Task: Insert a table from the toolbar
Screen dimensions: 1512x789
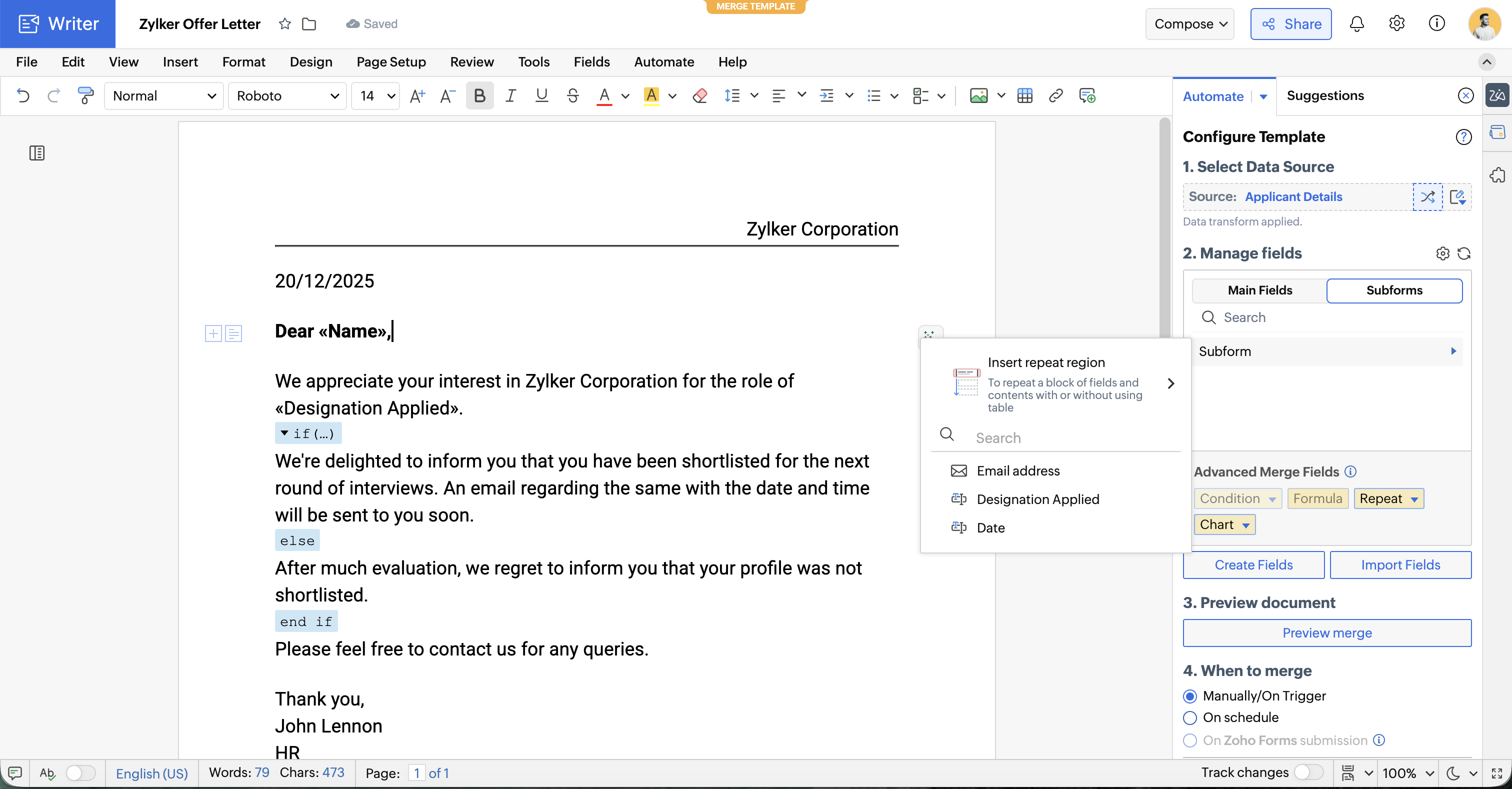Action: (x=1025, y=95)
